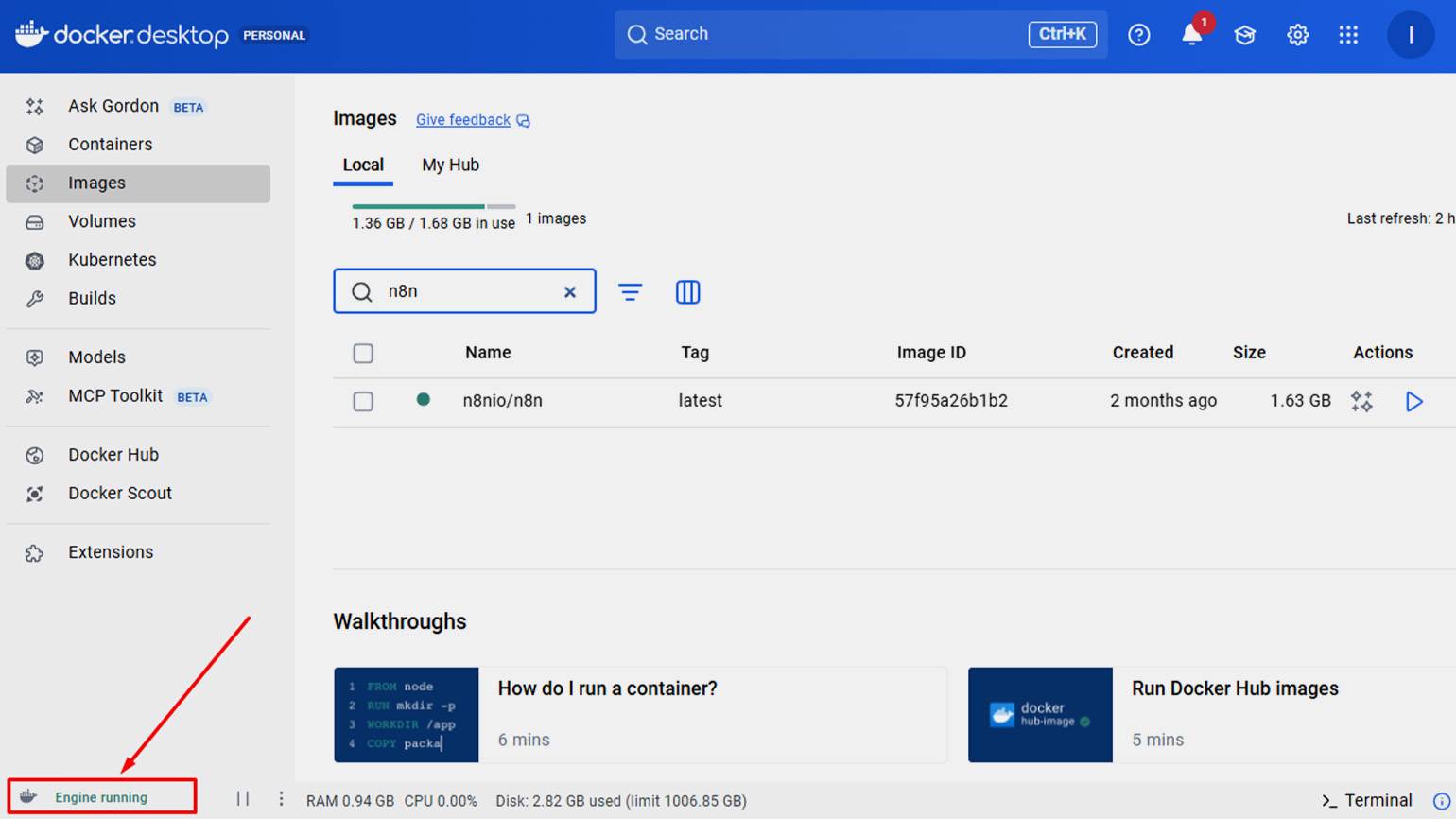Switch to the My Hub tab
The height and width of the screenshot is (819, 1456).
click(450, 166)
